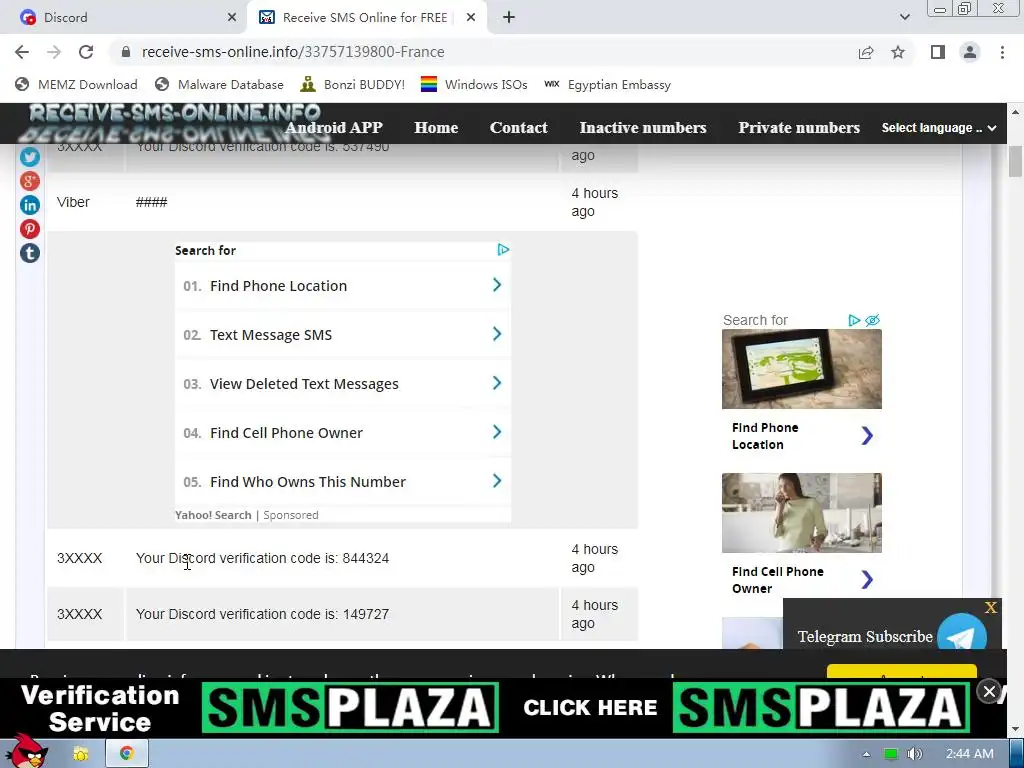Open View Deleted Text Messages result
1024x768 pixels.
[x=342, y=383]
